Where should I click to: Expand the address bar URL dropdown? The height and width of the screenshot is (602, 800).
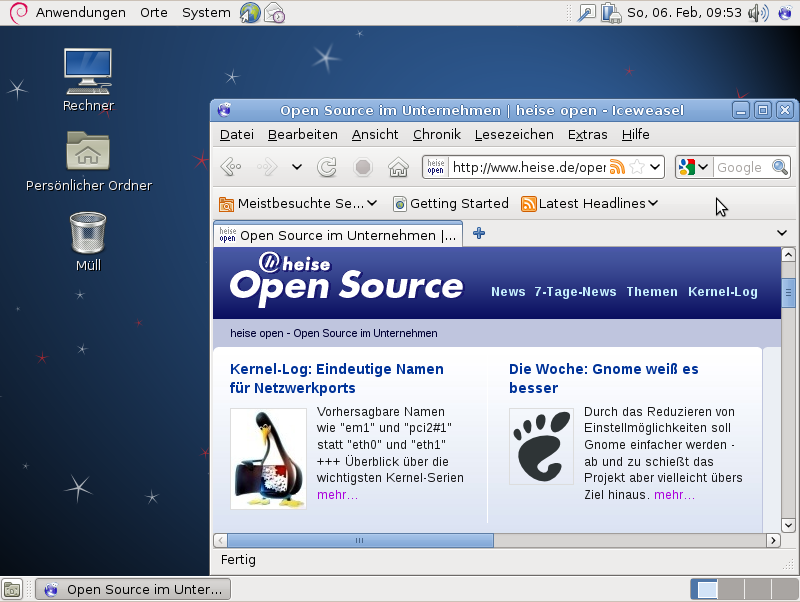(x=655, y=167)
